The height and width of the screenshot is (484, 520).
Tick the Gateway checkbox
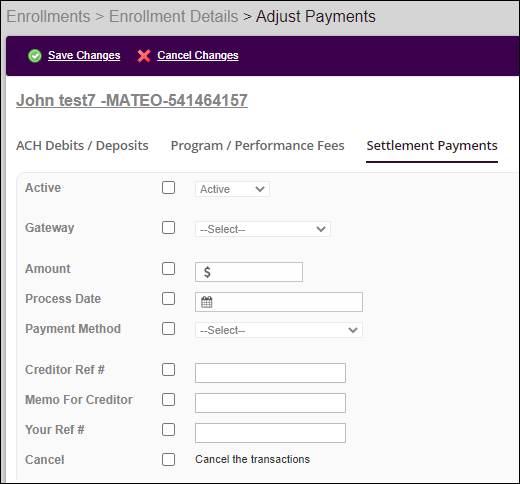tap(168, 228)
